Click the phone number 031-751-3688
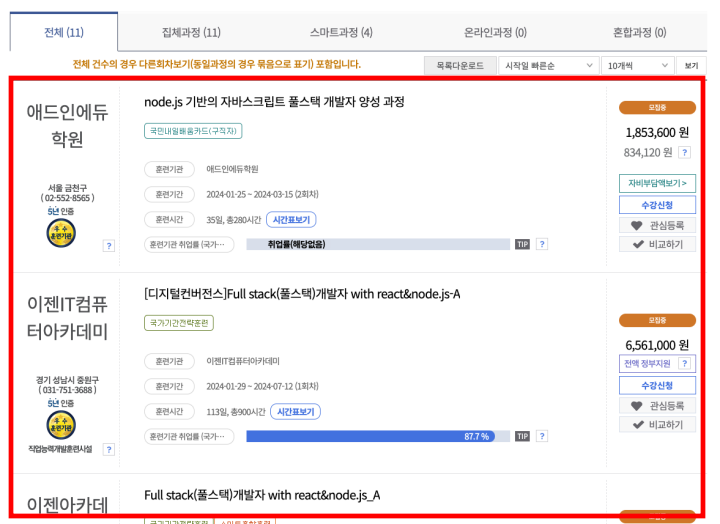Viewport: 720px width, 524px height. point(68,390)
